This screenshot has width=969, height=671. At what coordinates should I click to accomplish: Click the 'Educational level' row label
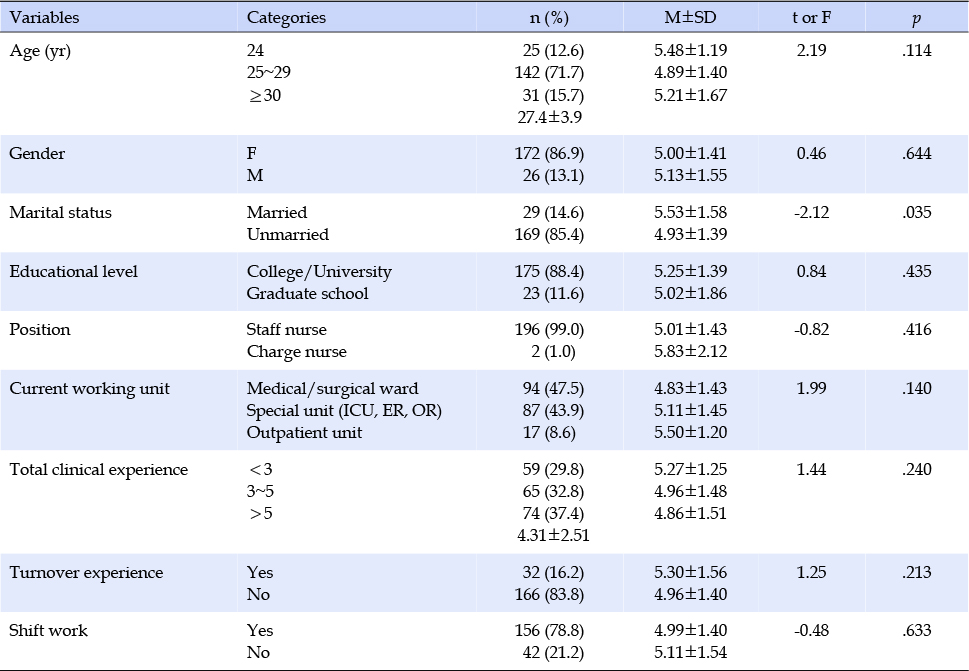click(73, 271)
